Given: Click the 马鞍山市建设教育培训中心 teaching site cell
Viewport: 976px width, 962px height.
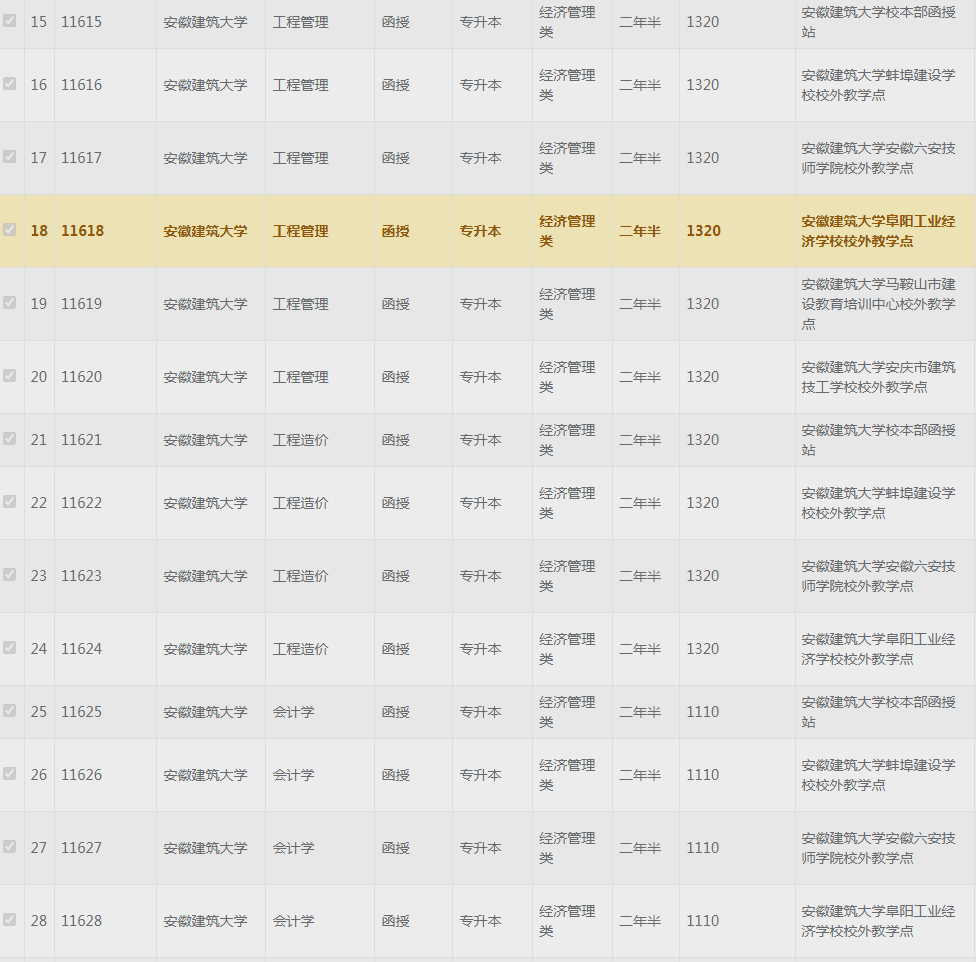Looking at the screenshot, I should pyautogui.click(x=877, y=304).
